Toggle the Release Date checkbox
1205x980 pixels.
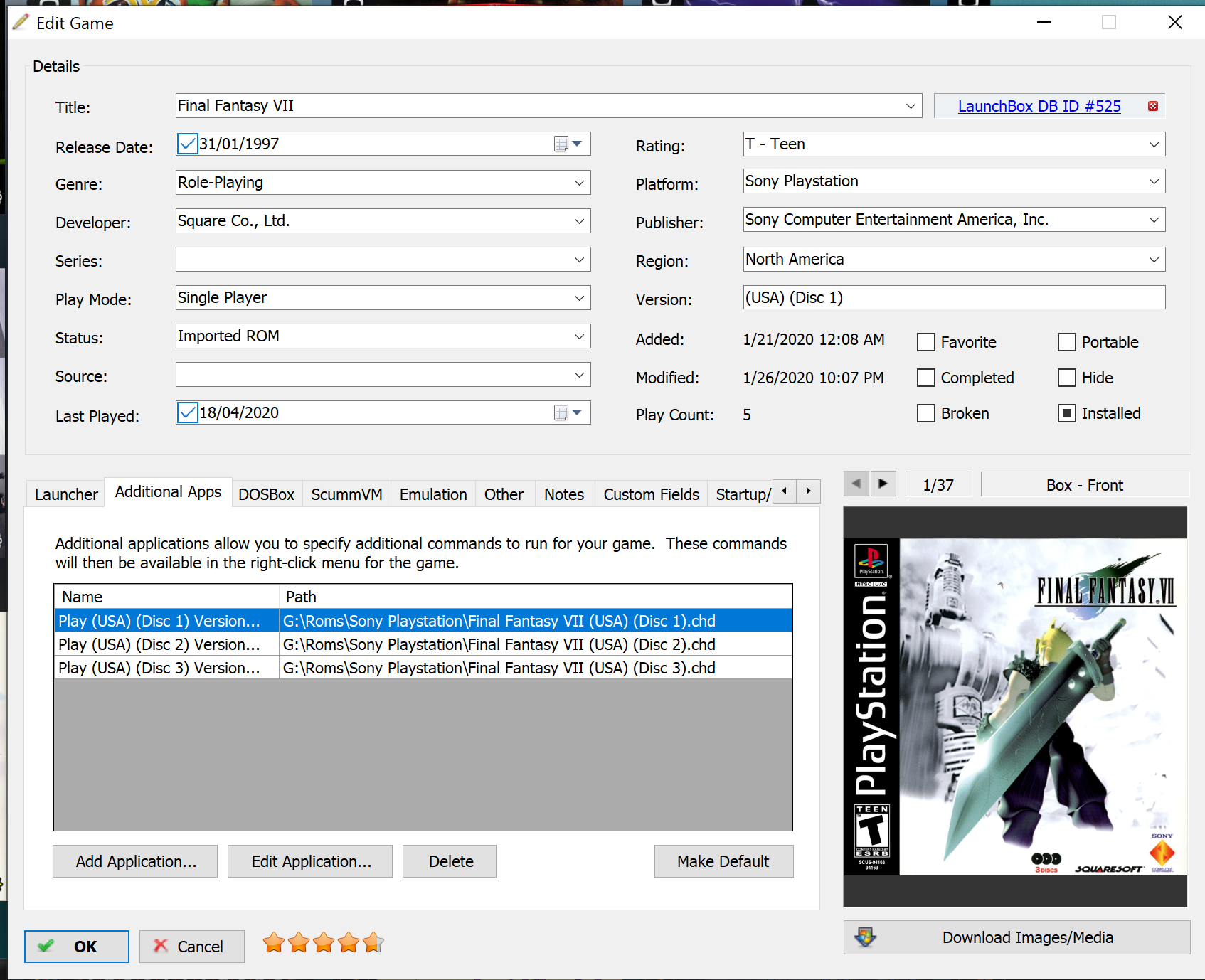(x=188, y=144)
